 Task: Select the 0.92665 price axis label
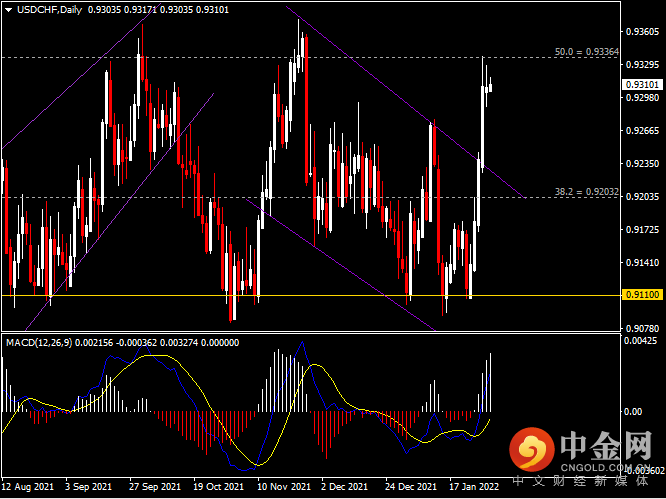[x=642, y=130]
